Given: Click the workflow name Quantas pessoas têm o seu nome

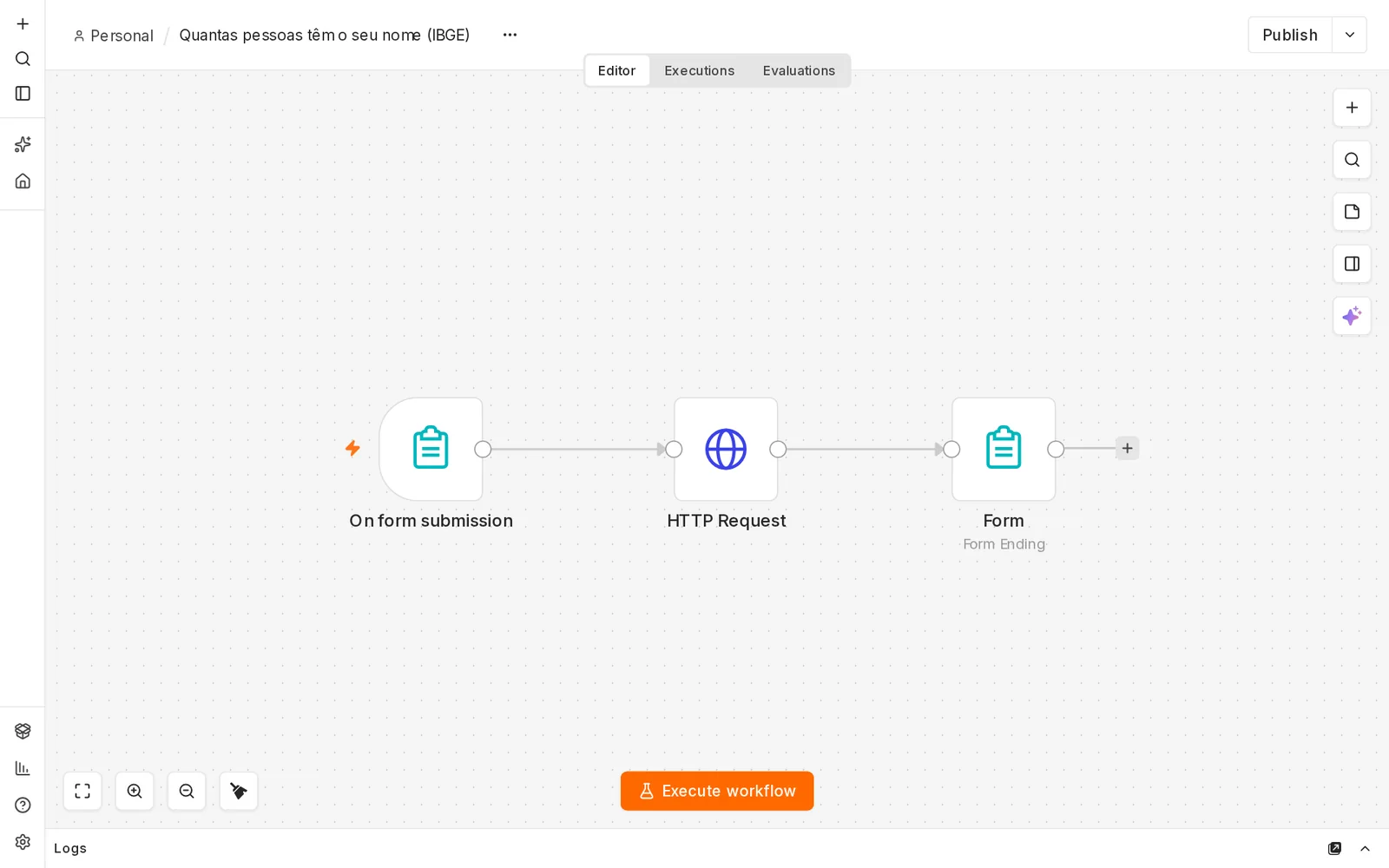Looking at the screenshot, I should coord(325,35).
